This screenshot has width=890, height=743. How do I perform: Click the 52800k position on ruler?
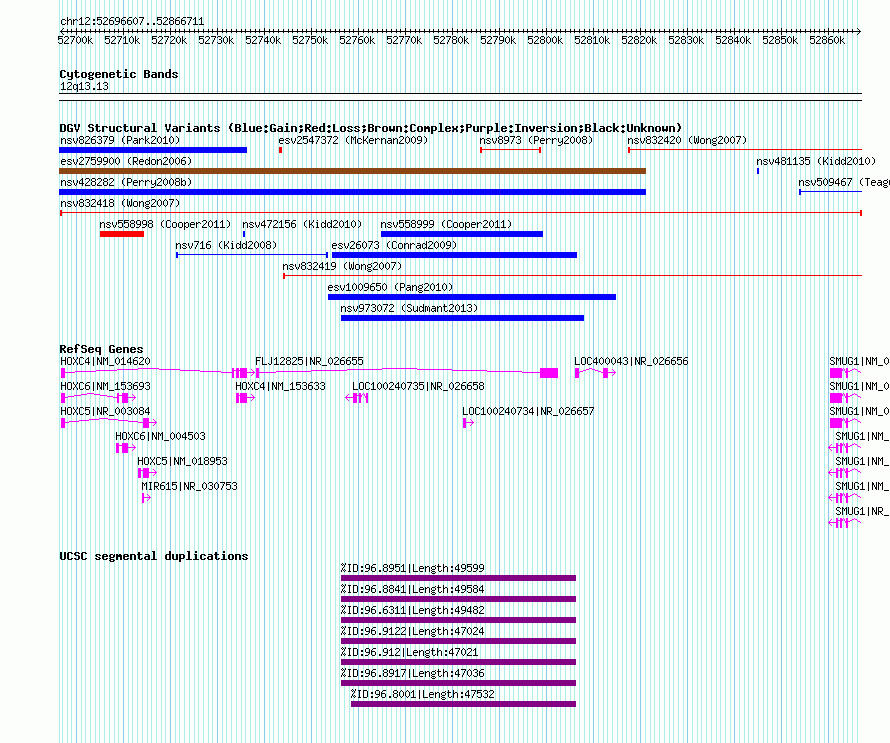[545, 40]
